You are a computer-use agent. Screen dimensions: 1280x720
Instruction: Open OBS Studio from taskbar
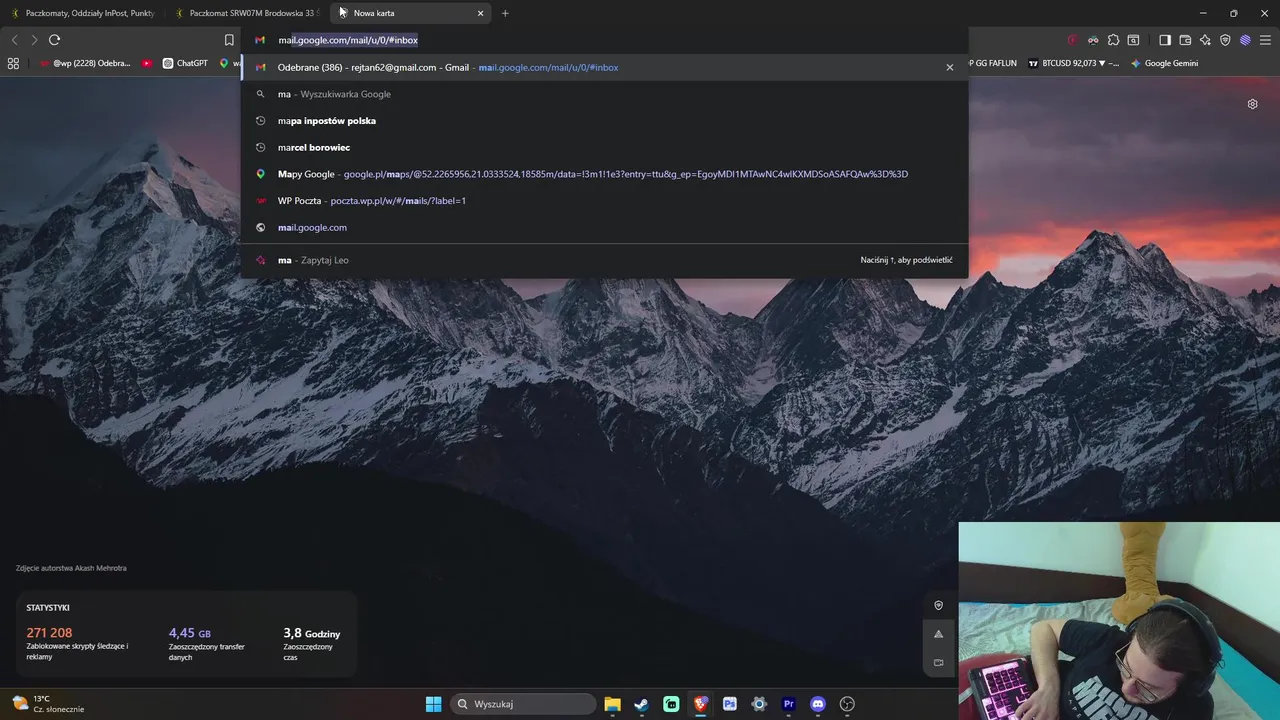[x=847, y=704]
